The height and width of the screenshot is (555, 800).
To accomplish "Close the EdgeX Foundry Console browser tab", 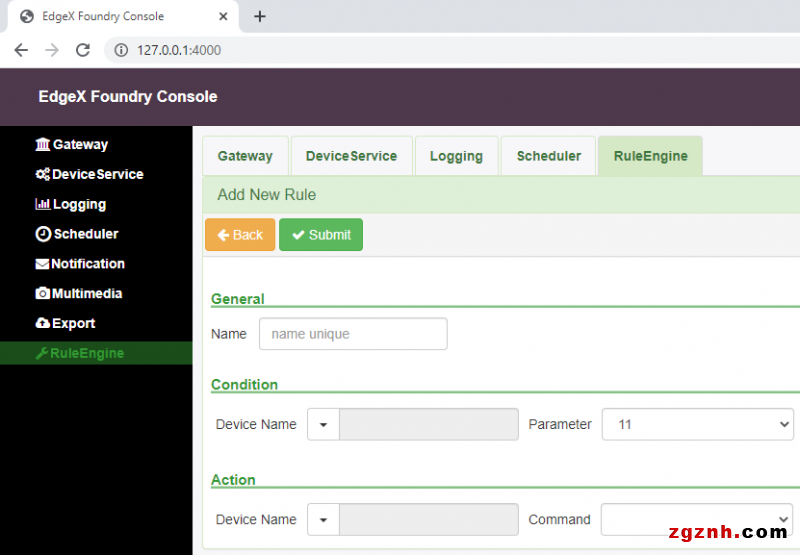I will click(x=223, y=16).
